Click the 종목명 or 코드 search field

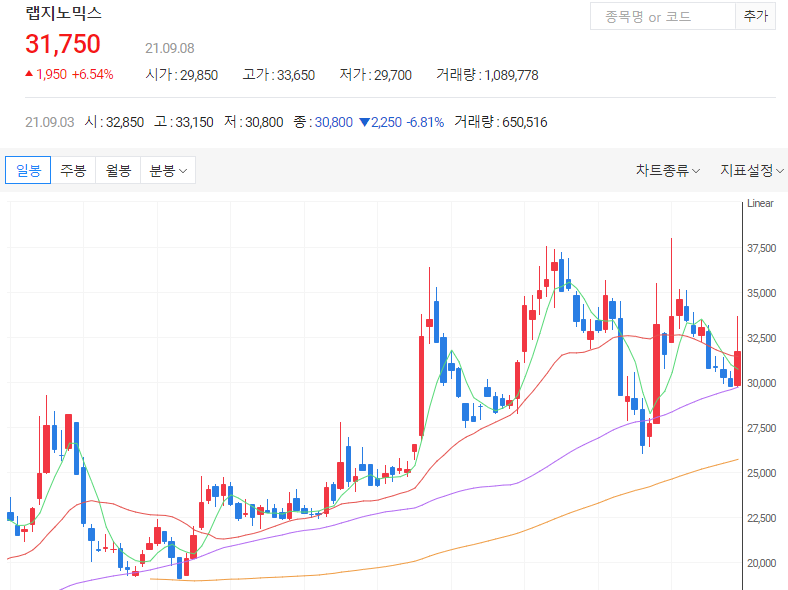tap(663, 17)
